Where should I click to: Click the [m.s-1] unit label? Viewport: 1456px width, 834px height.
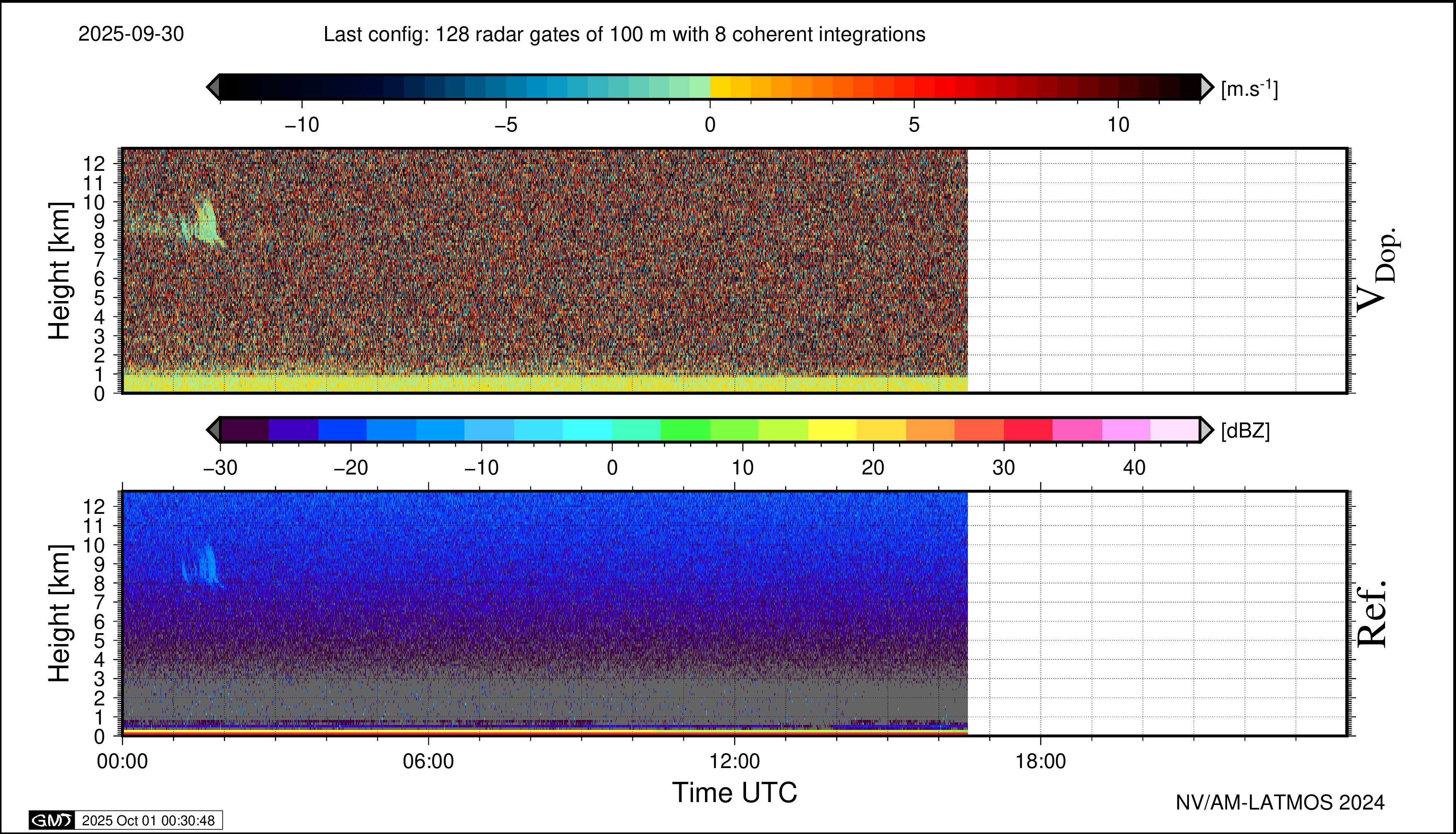(x=1249, y=89)
